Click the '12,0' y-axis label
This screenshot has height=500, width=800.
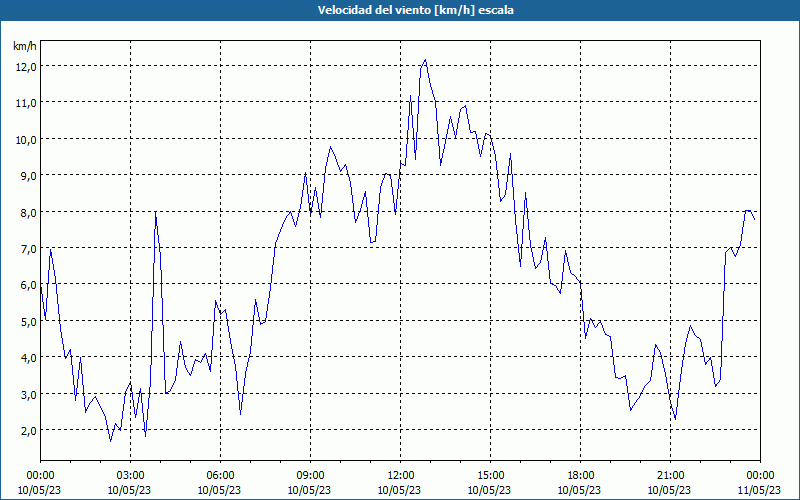pyautogui.click(x=27, y=66)
